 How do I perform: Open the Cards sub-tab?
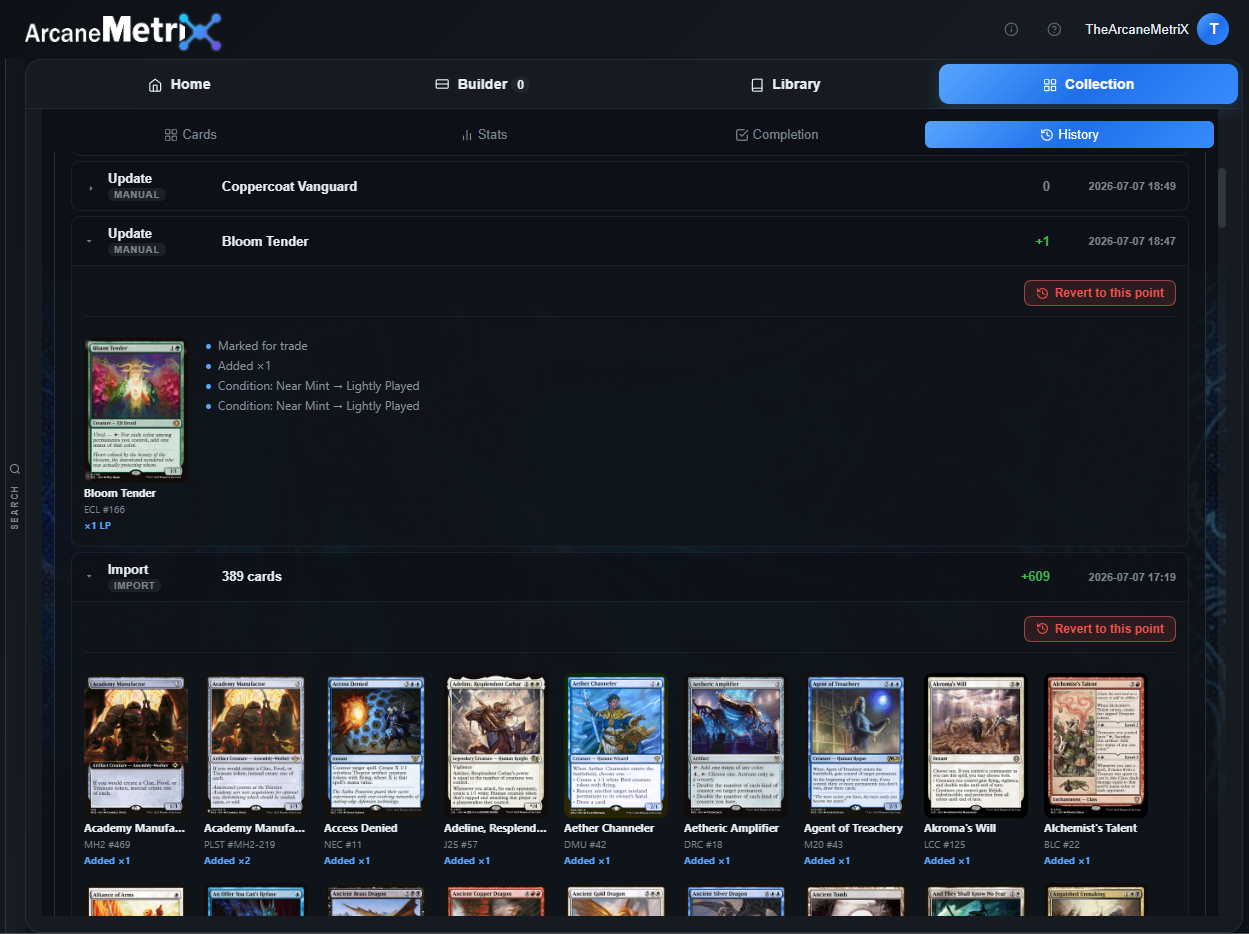(x=190, y=134)
